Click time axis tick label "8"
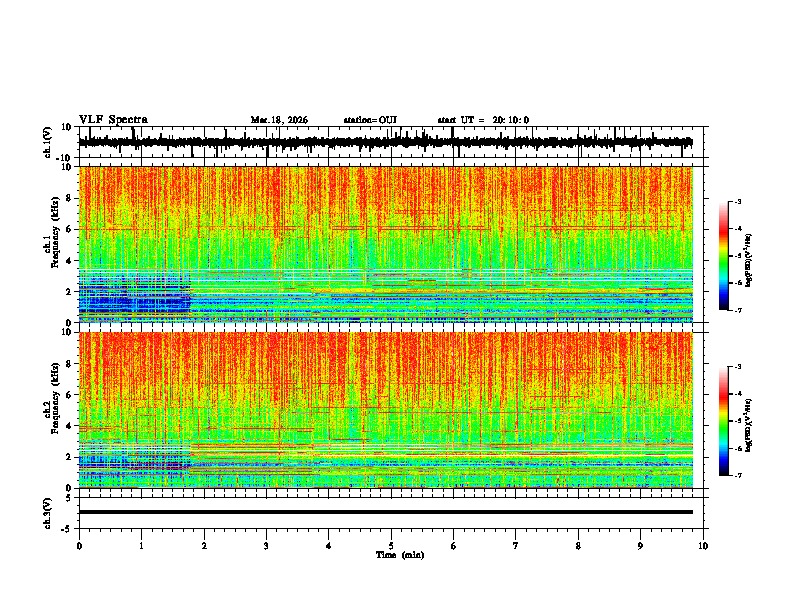The width and height of the screenshot is (792, 612). click(x=578, y=546)
